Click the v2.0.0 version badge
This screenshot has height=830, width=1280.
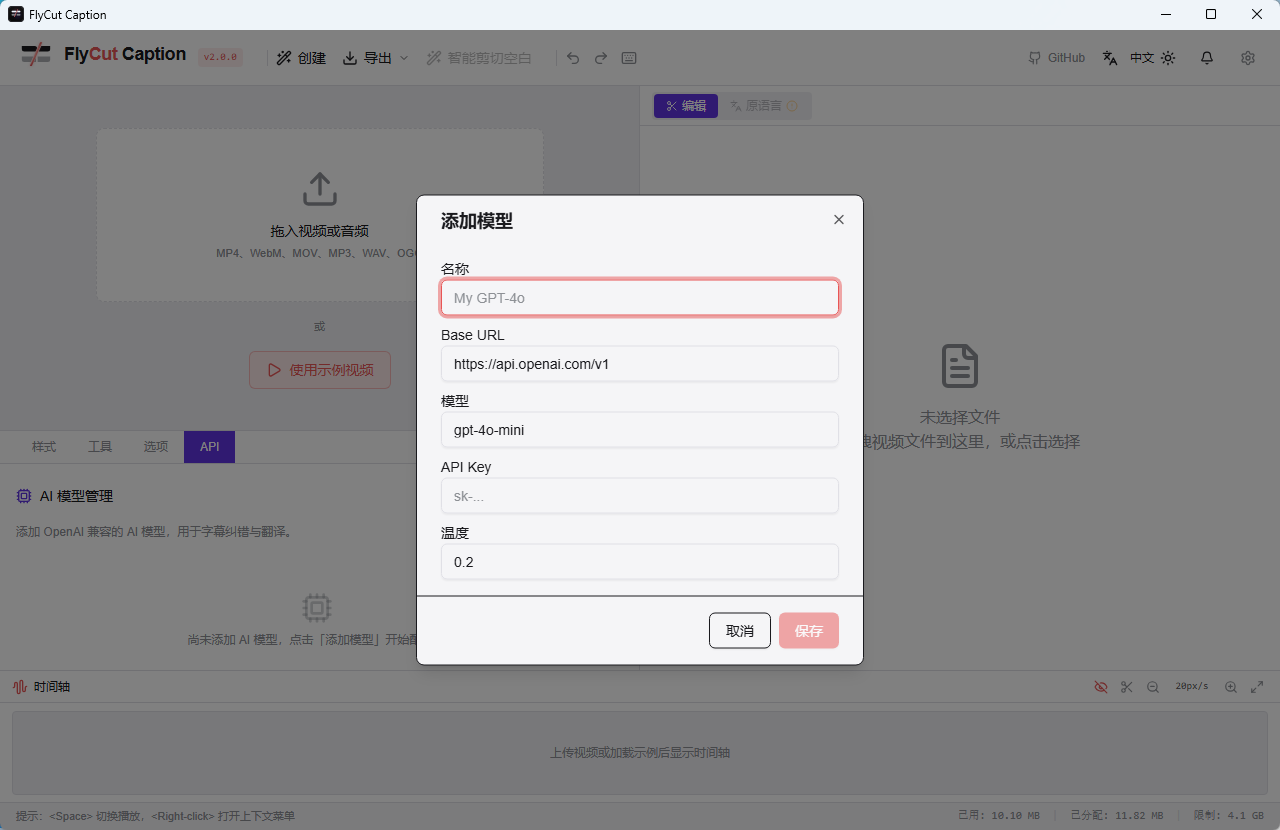[220, 58]
